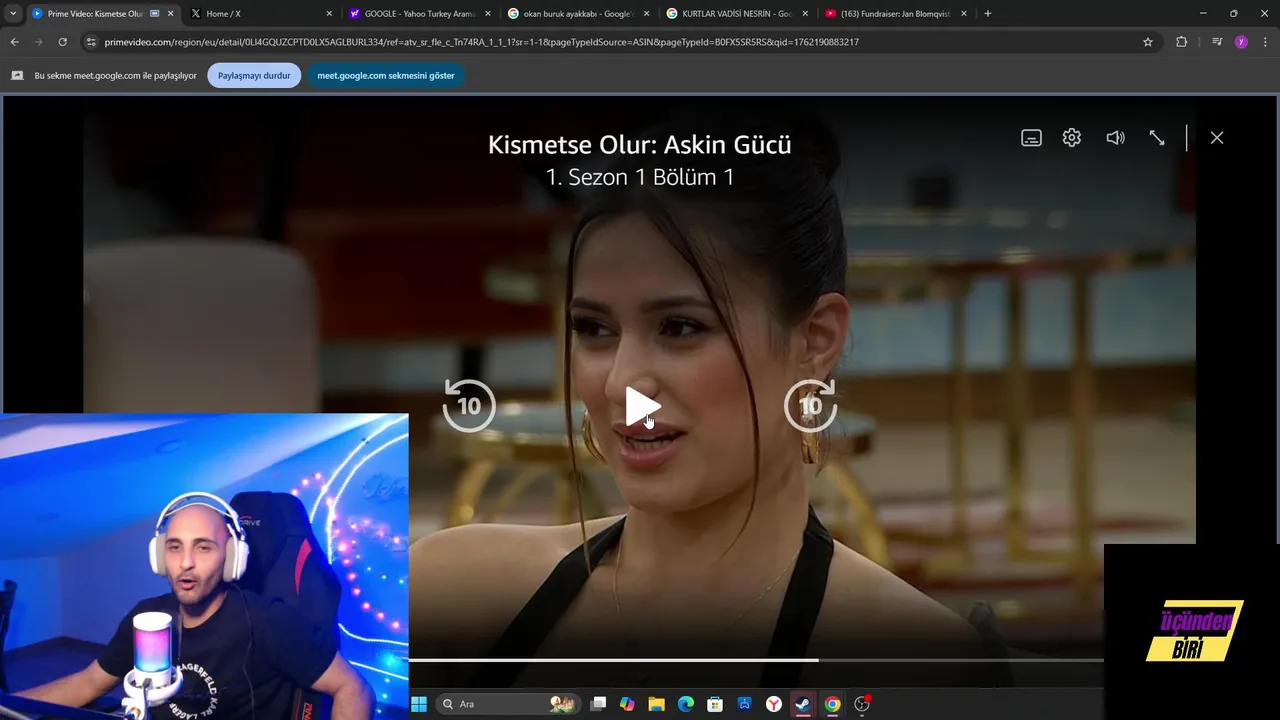Screen dimensions: 1280x720
Task: Open the Chrome extensions puzzle icon
Action: coord(1182,42)
